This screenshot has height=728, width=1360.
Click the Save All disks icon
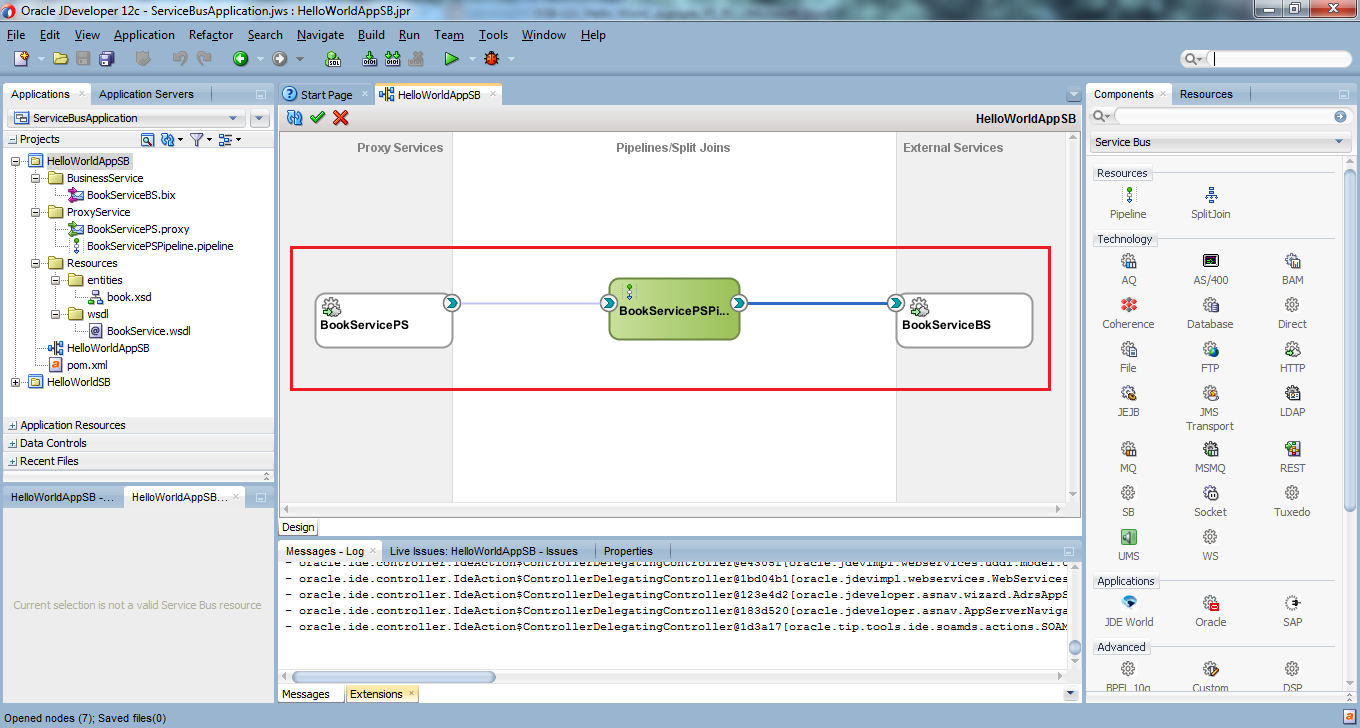pos(106,59)
